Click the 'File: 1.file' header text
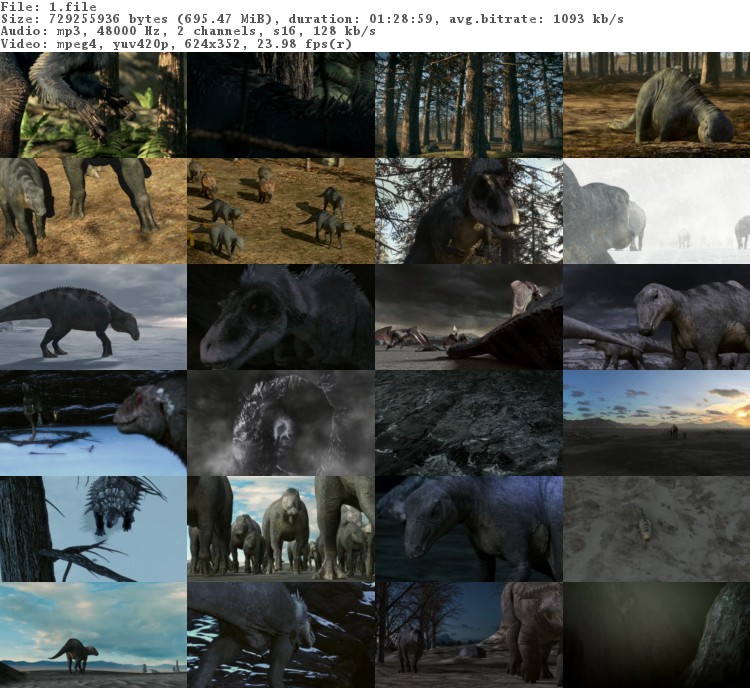The width and height of the screenshot is (750, 688). point(49,7)
